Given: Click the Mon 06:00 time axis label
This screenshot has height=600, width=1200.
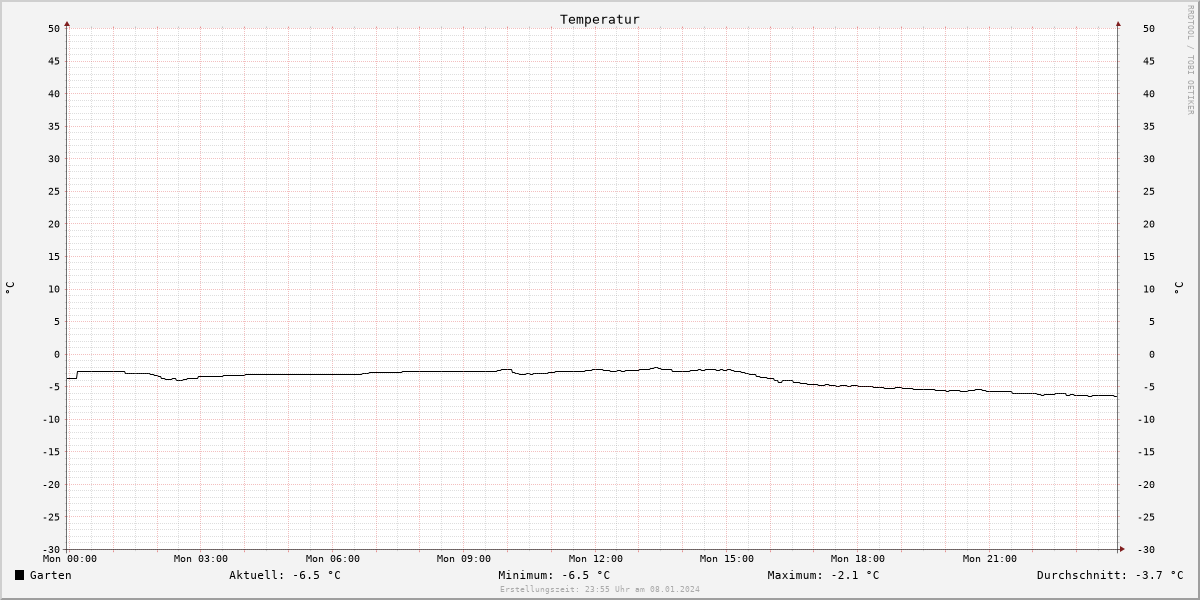Looking at the screenshot, I should point(333,559).
